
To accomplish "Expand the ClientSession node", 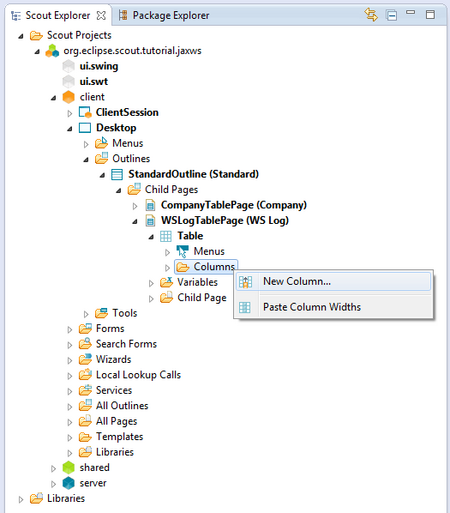I will tap(69, 113).
